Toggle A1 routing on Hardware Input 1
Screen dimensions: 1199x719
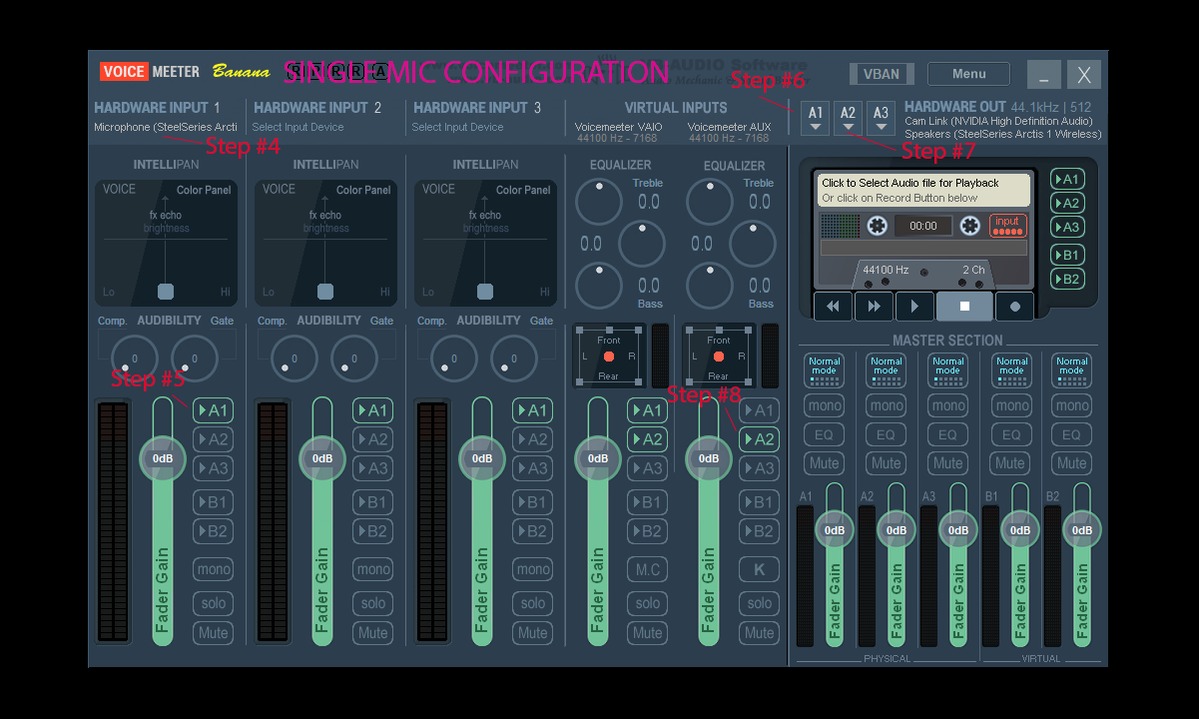click(x=213, y=410)
